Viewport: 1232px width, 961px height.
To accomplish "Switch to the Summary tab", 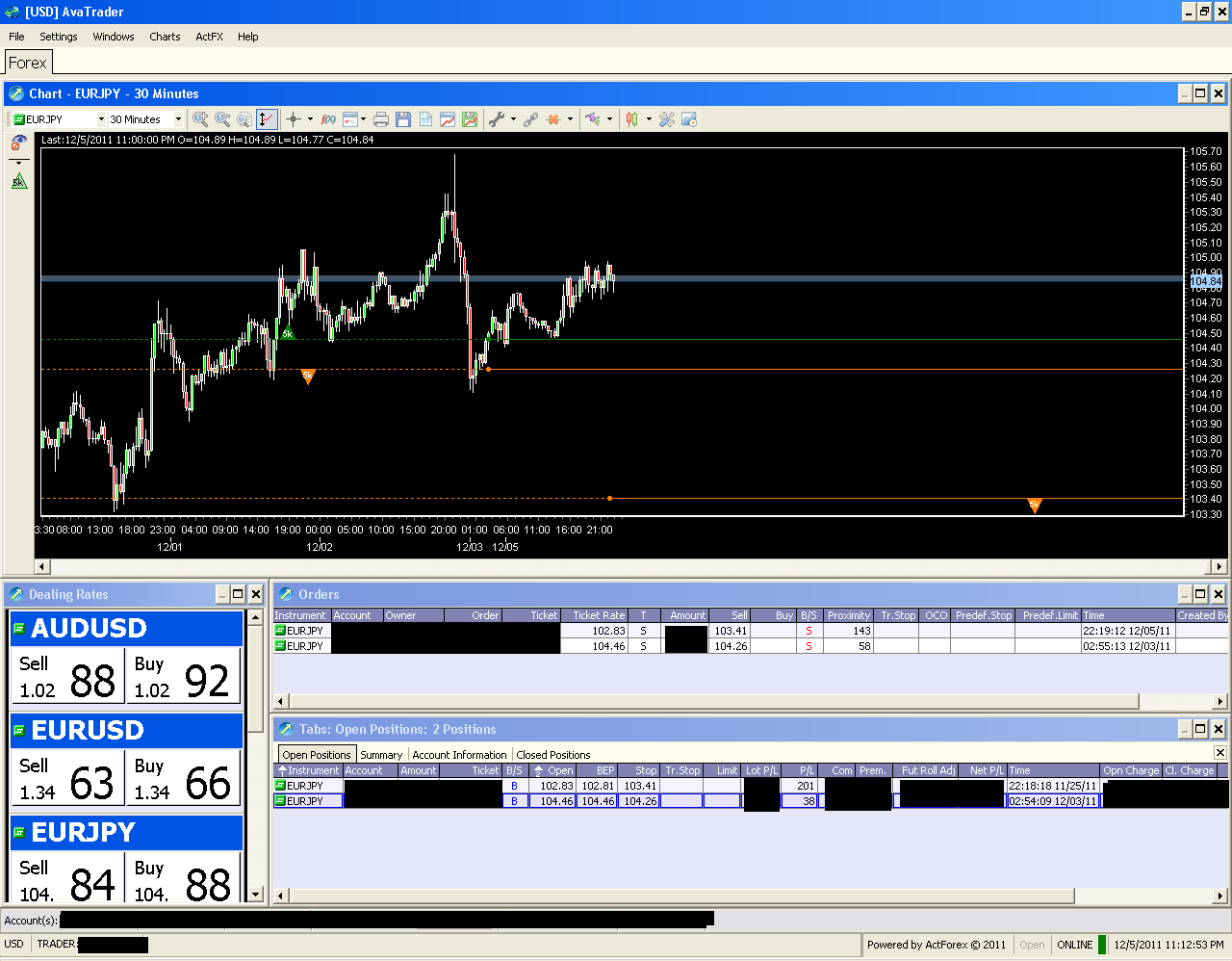I will tap(381, 755).
